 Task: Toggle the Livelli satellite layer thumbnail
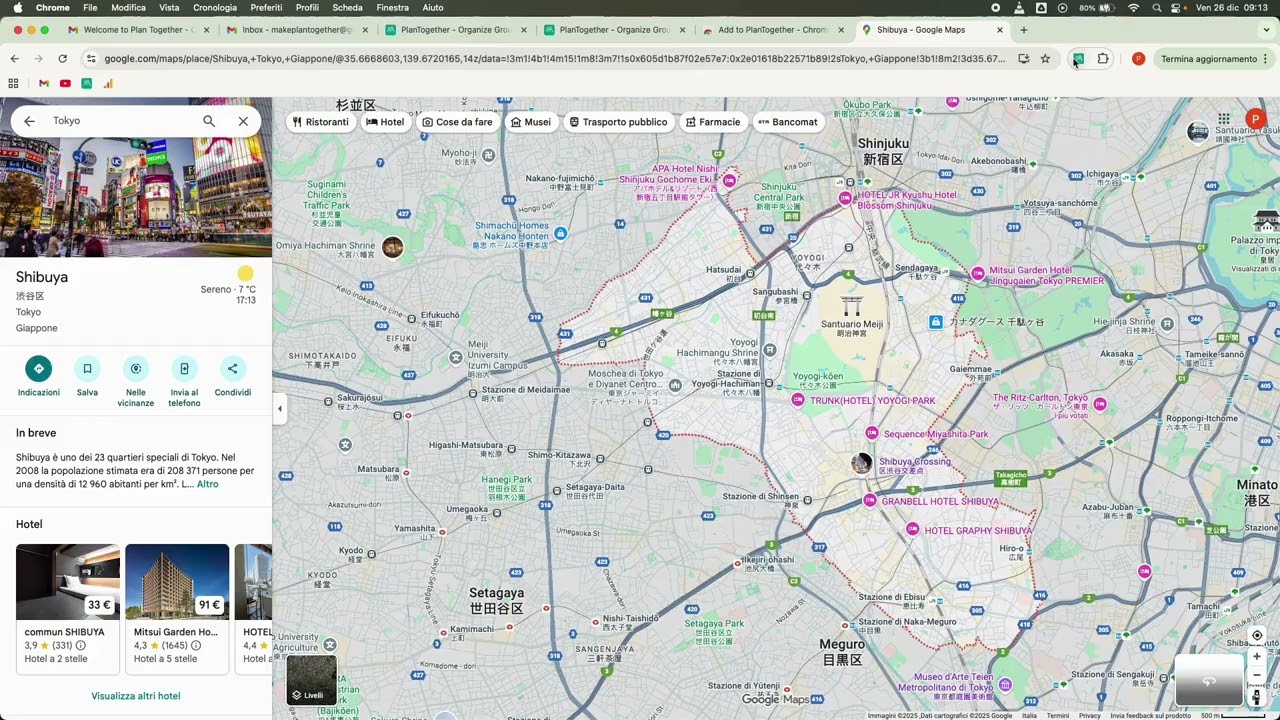311,679
